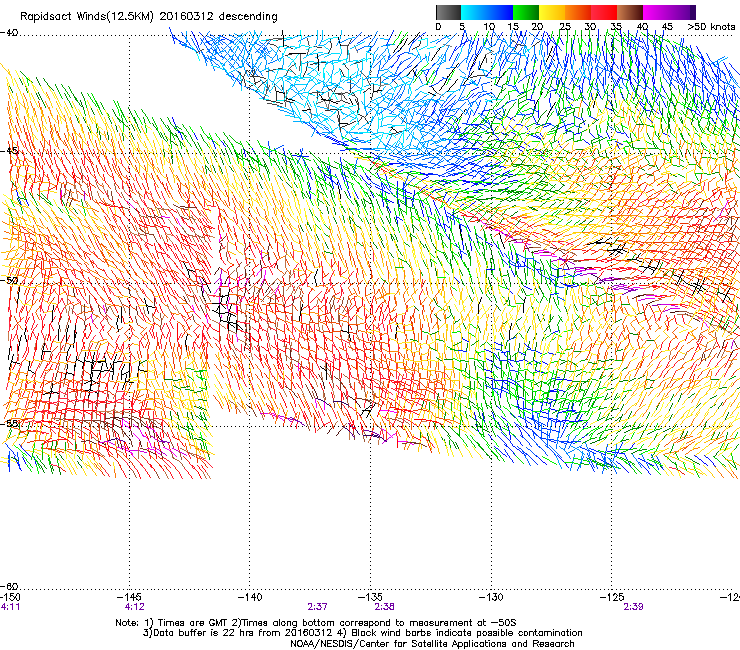Click the legend scale value '45'

[x=667, y=27]
